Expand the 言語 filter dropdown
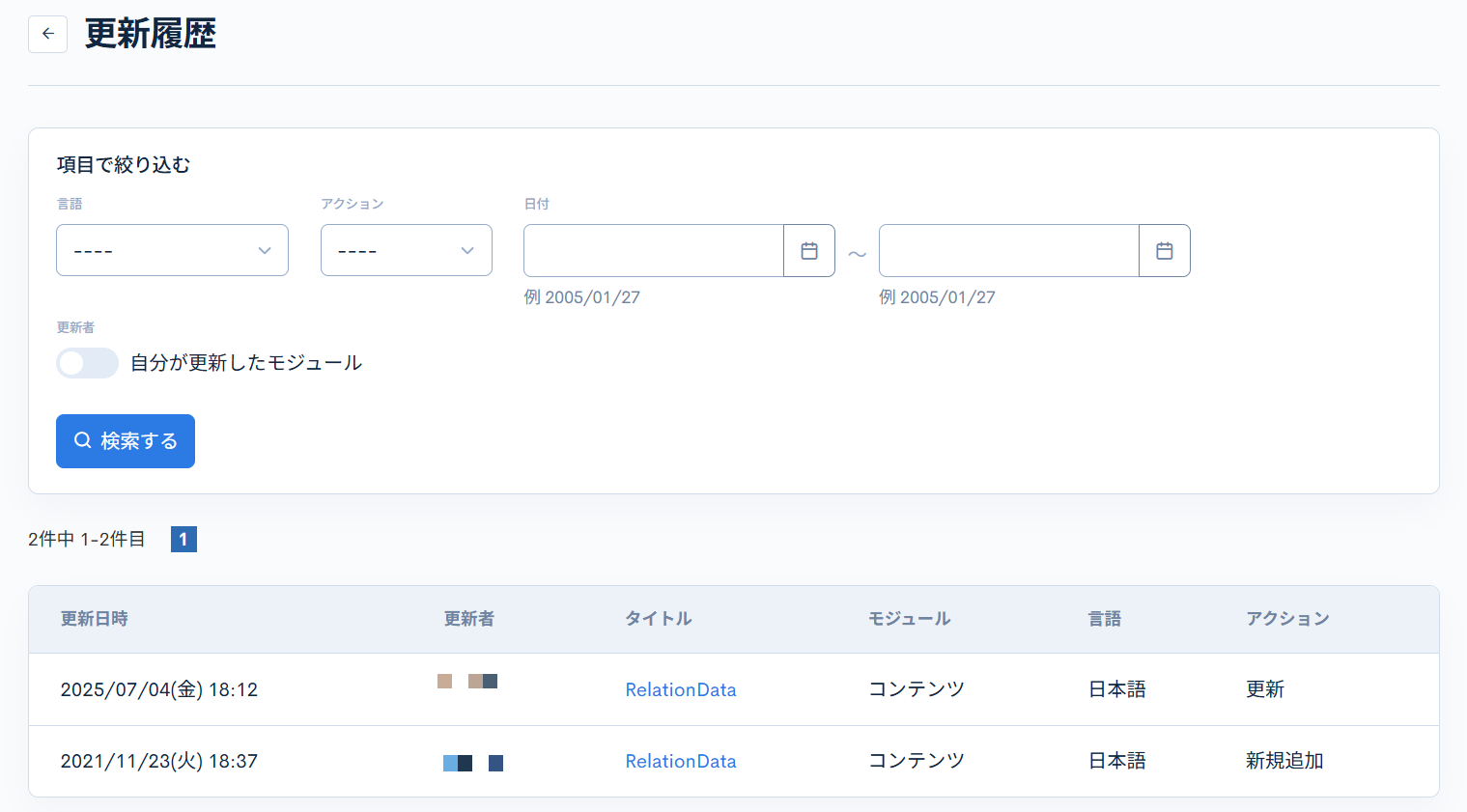 pos(172,251)
